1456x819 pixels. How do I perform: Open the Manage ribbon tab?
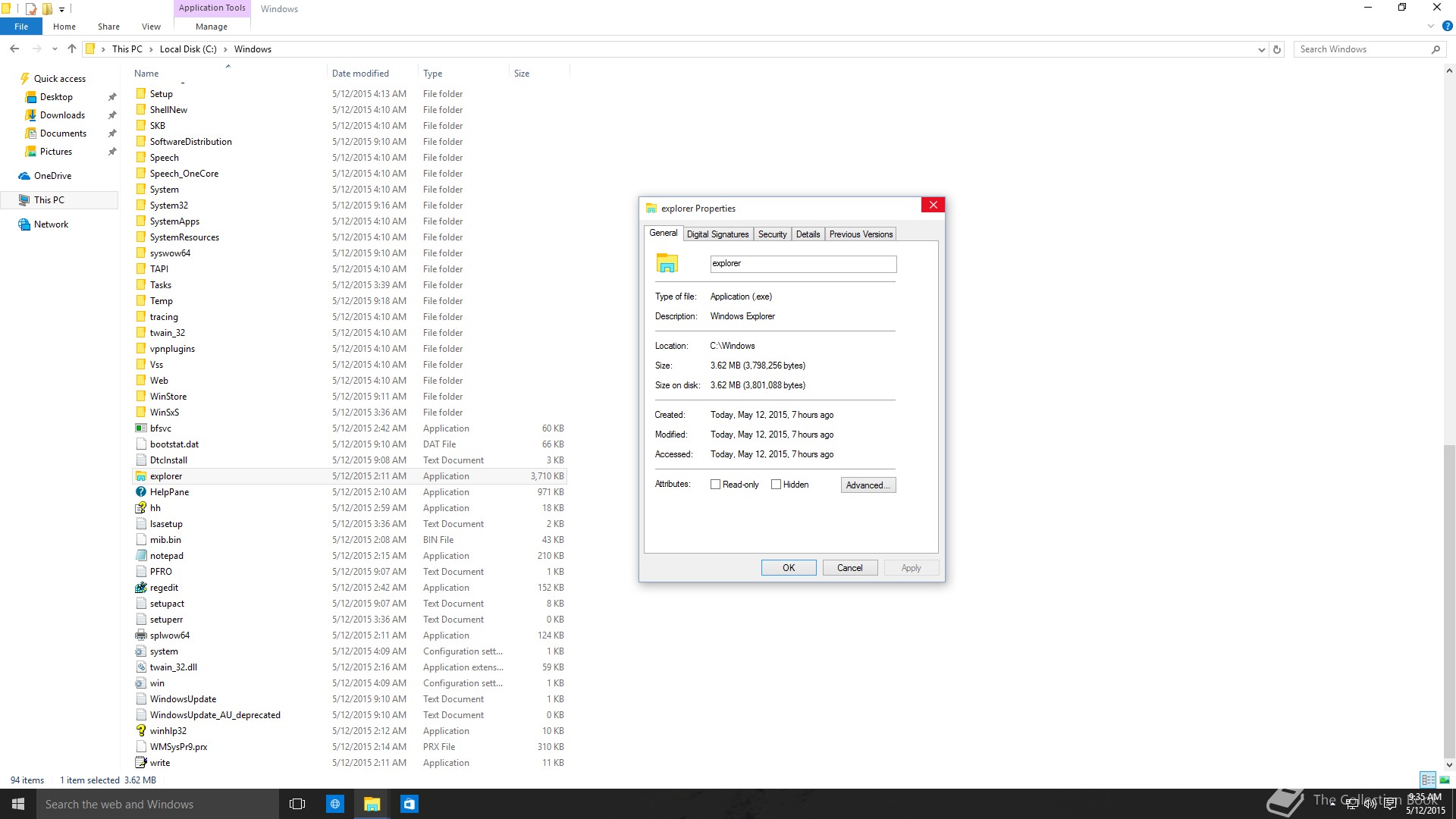(212, 27)
